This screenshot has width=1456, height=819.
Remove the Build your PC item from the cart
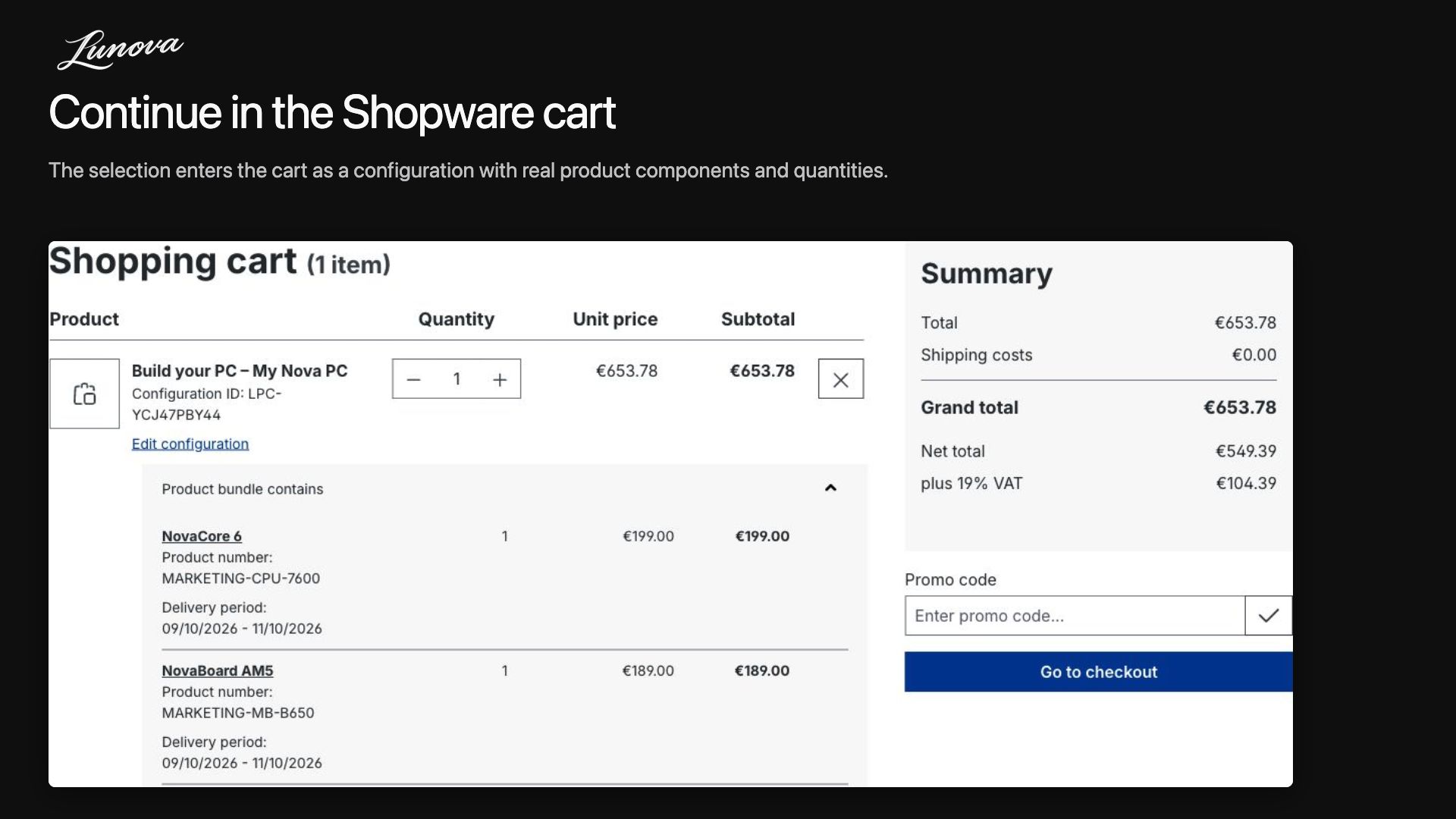point(840,379)
